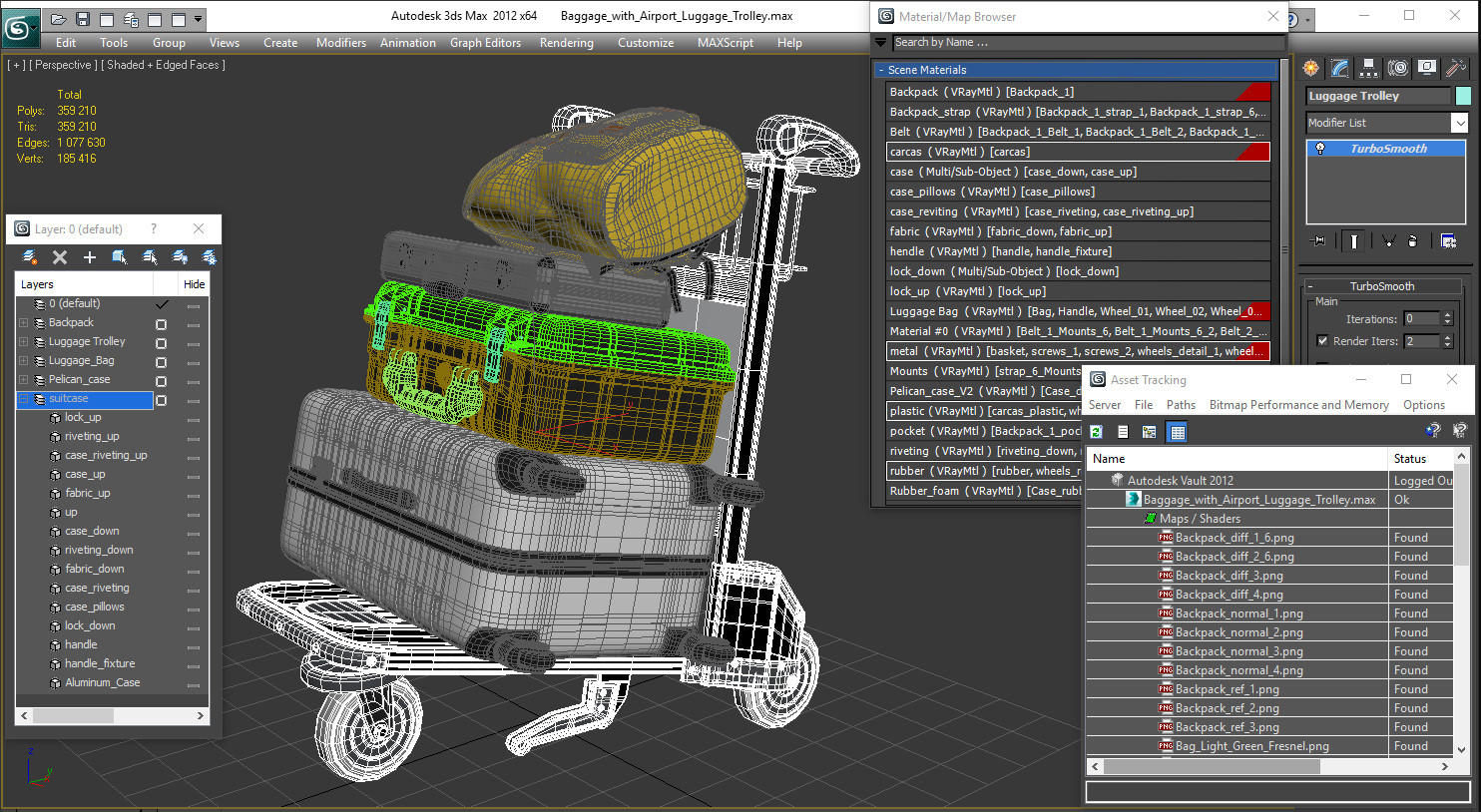Viewport: 1481px width, 812px height.
Task: Click Remove Modifier trash icon under stack
Action: tap(1413, 240)
